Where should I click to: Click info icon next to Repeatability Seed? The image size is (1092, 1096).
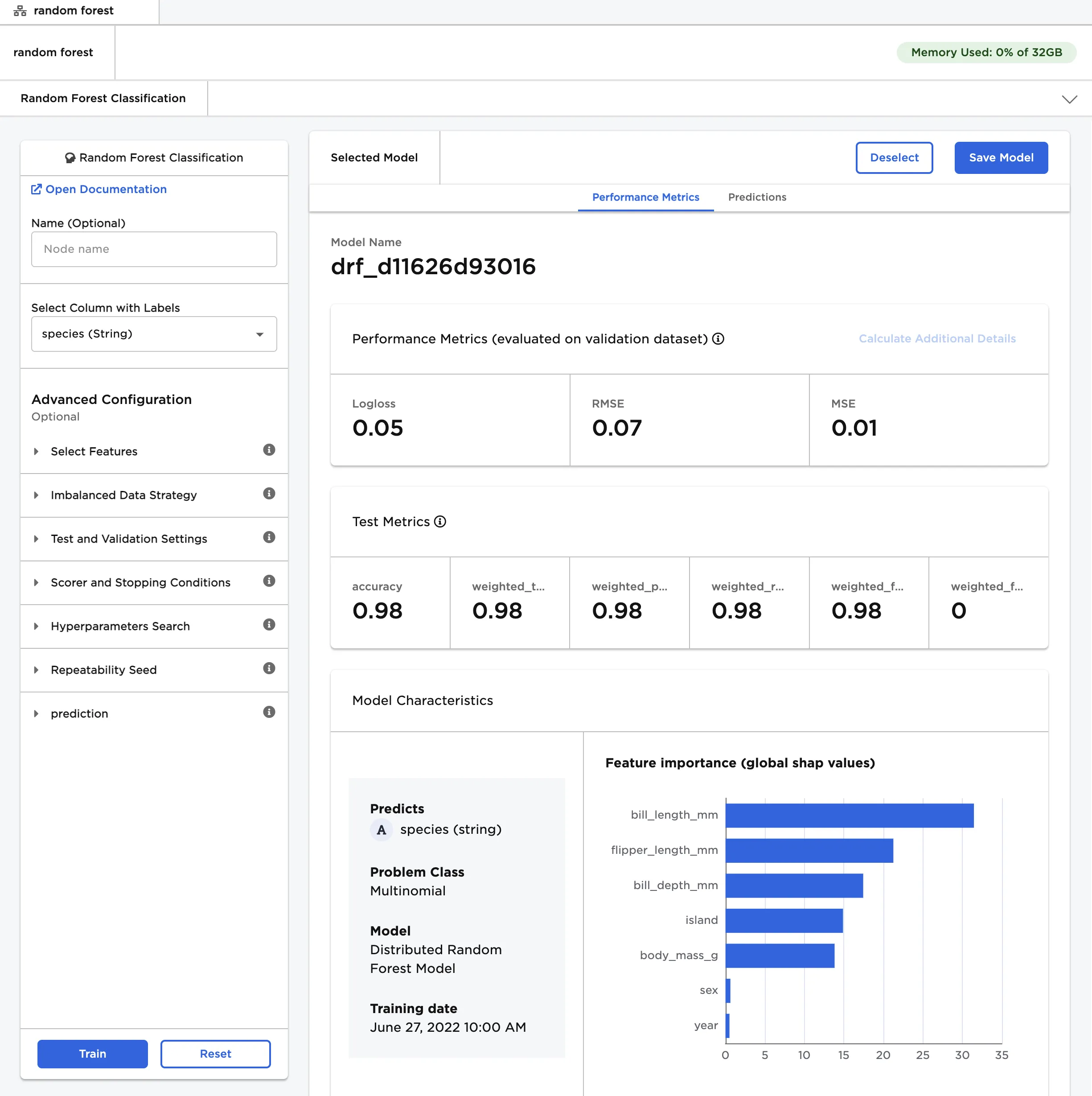(269, 668)
